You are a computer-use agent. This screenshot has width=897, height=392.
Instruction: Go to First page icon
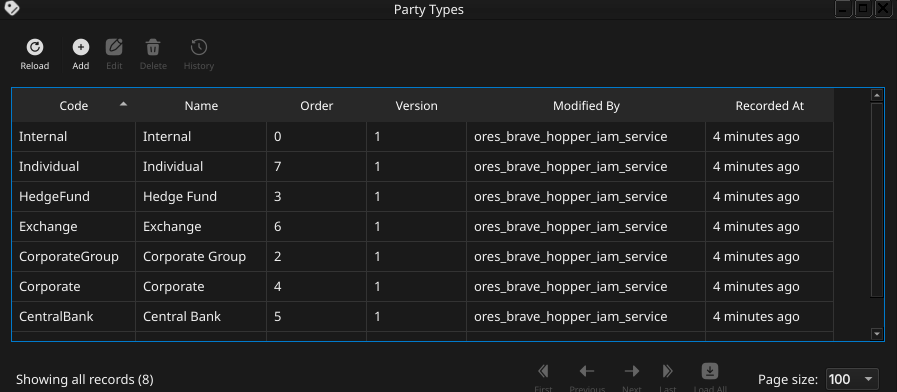(x=543, y=371)
